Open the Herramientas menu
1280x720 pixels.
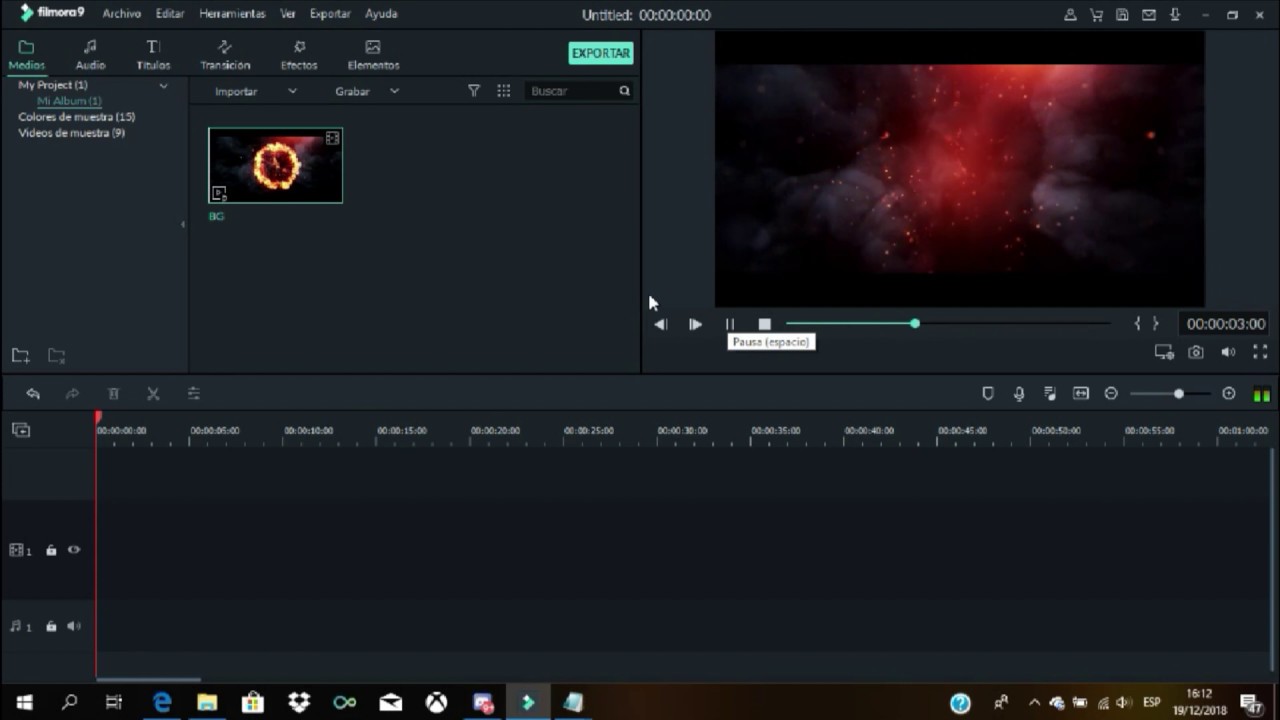(232, 14)
